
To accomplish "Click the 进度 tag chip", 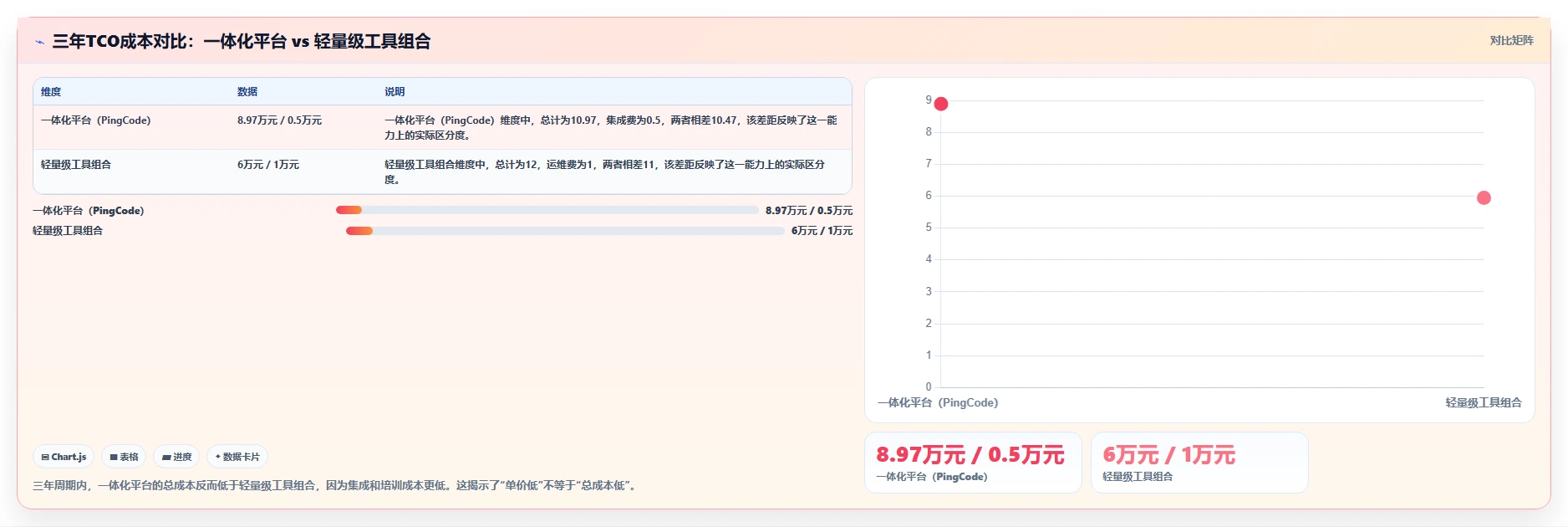I will 176,457.
